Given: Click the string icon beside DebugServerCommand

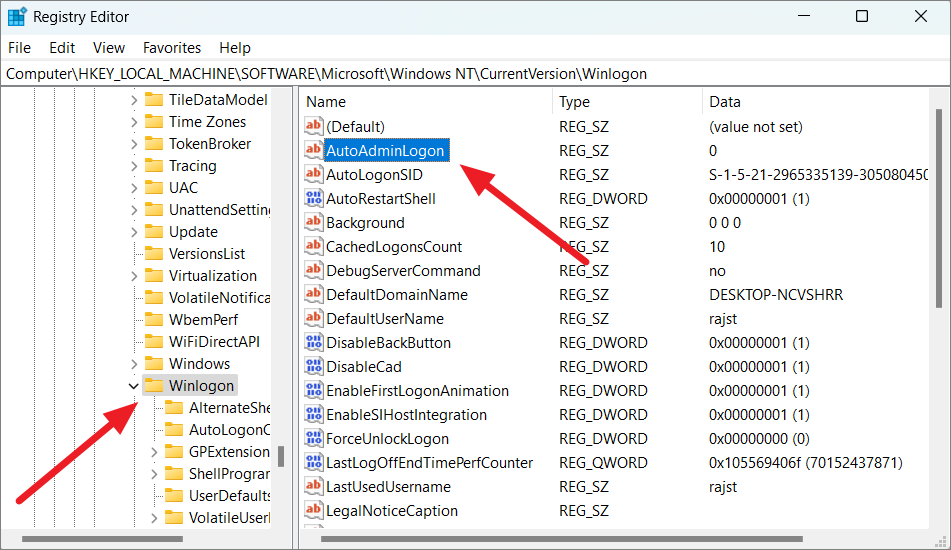Looking at the screenshot, I should click(314, 270).
